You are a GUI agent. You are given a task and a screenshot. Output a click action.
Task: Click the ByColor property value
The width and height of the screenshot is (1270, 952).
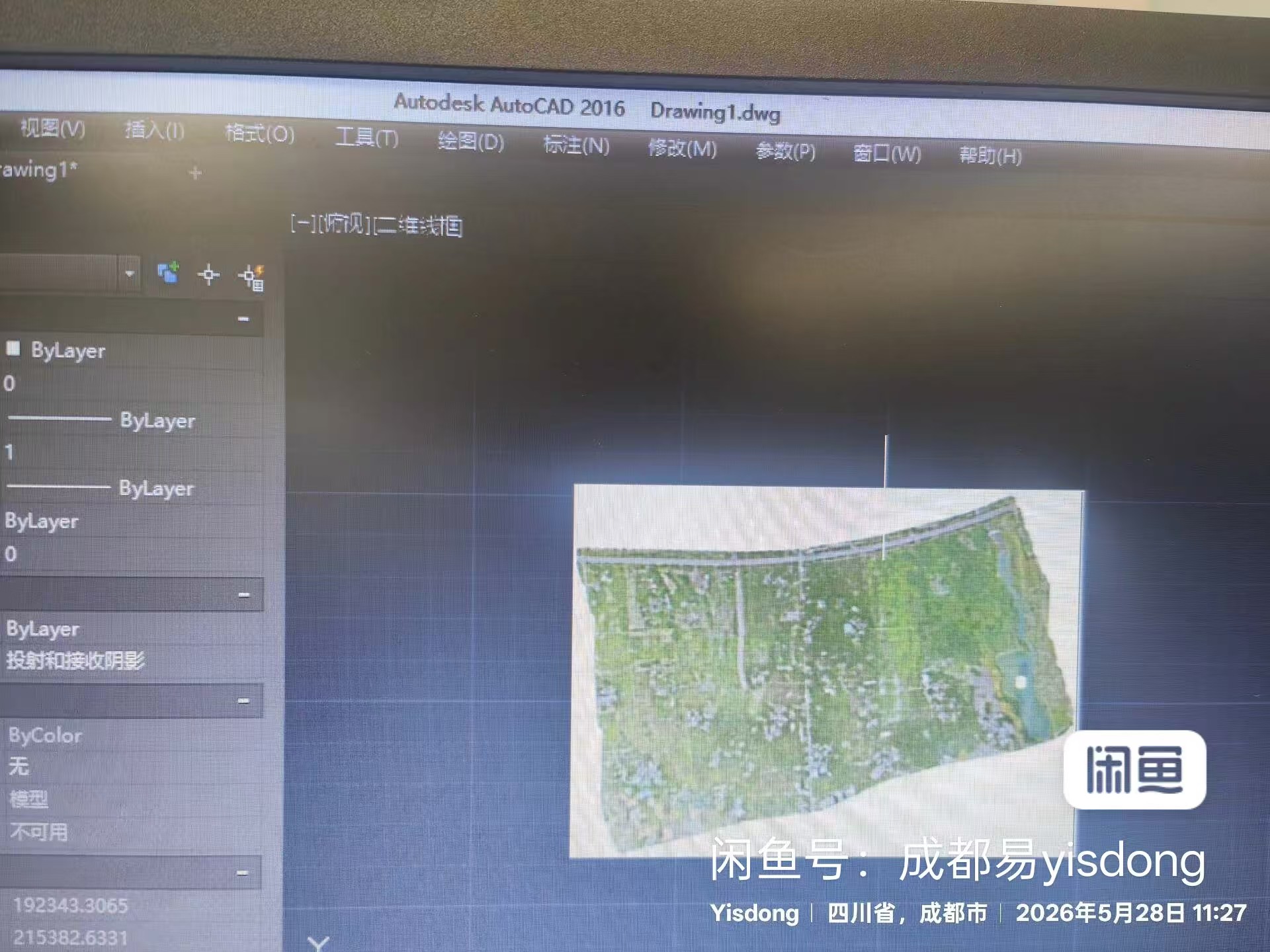45,735
